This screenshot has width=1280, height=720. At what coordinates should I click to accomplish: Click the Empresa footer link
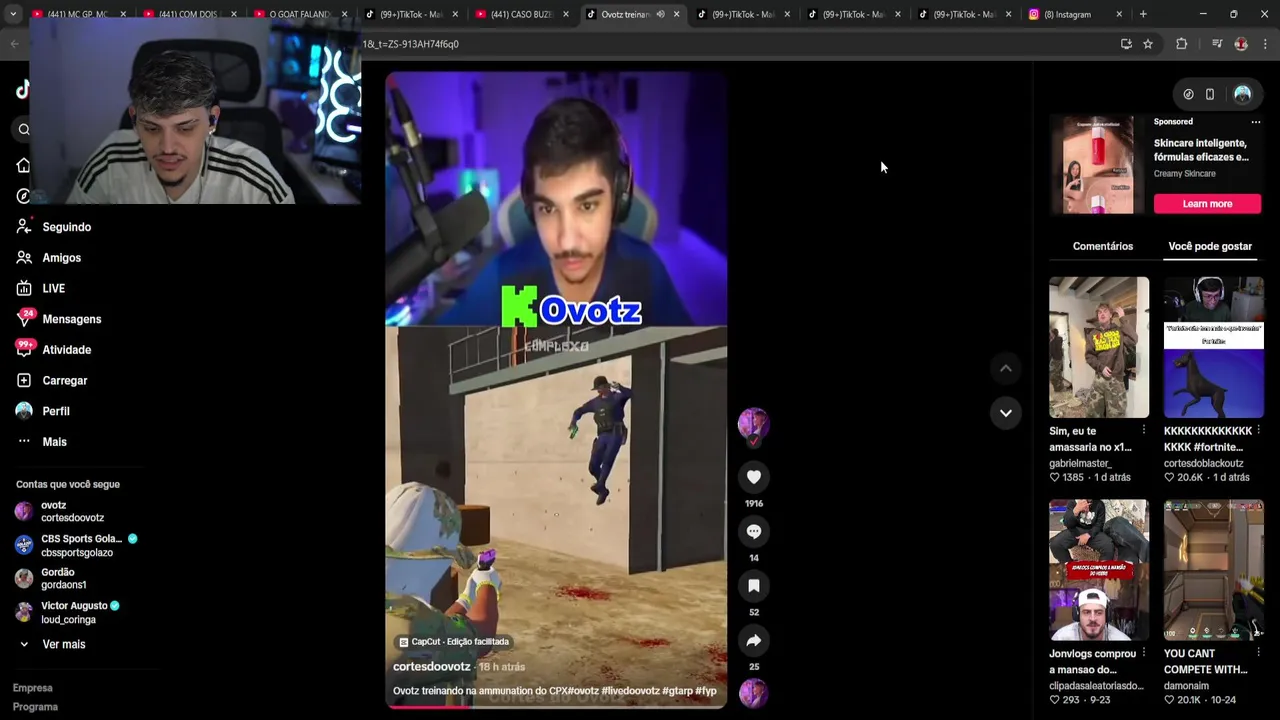point(33,688)
